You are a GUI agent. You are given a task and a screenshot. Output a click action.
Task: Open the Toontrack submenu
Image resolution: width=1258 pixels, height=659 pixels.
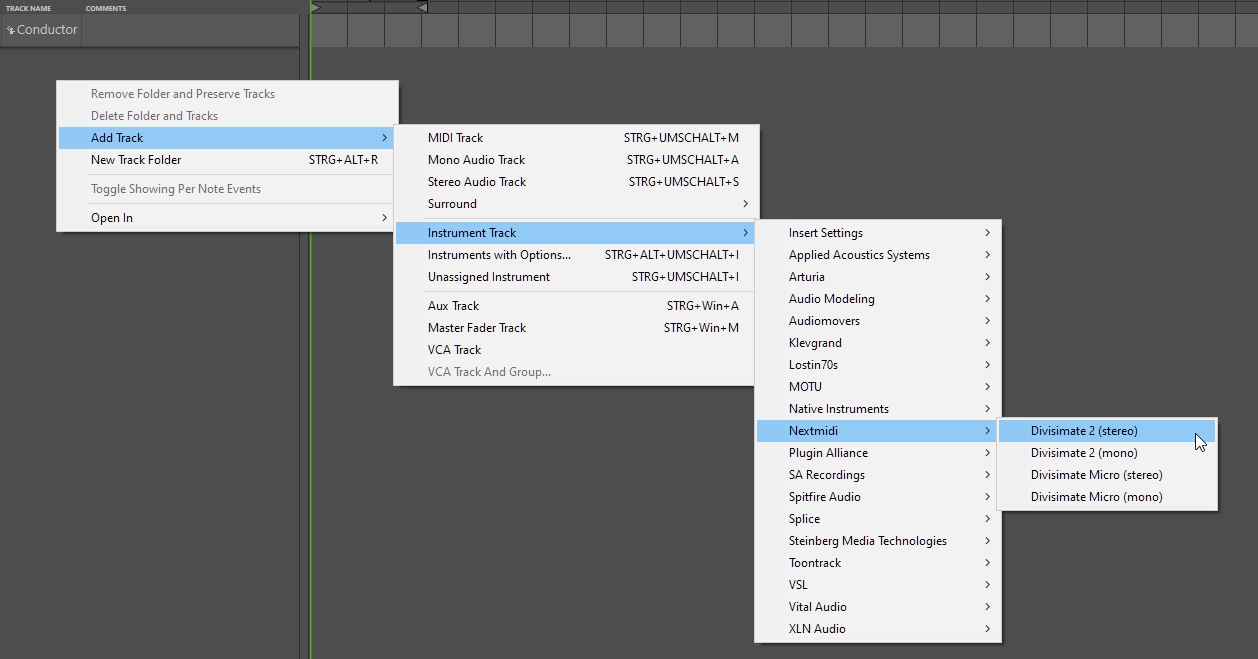click(x=878, y=563)
